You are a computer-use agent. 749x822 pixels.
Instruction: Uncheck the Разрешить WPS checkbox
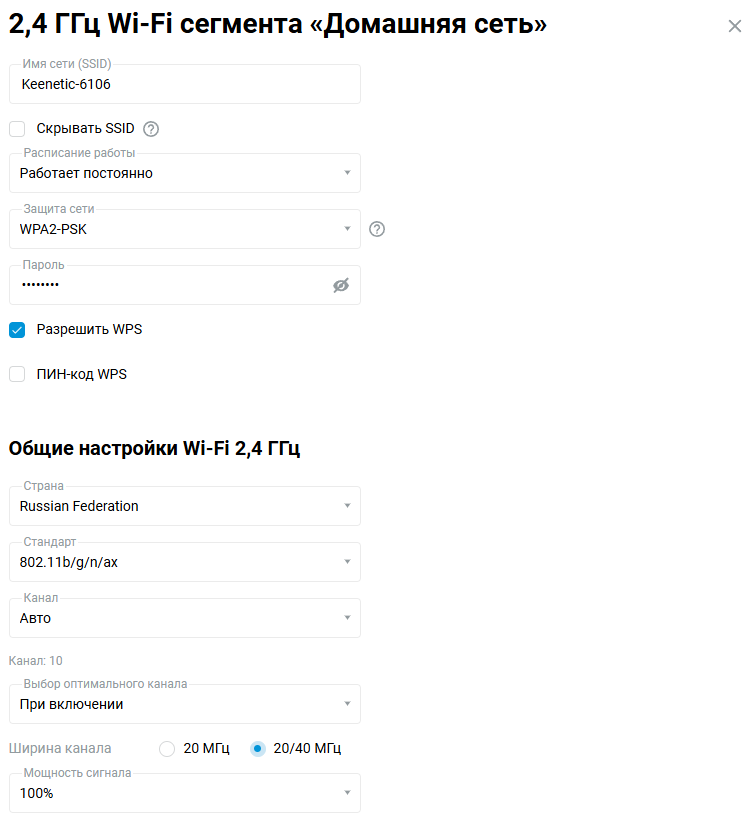click(17, 329)
